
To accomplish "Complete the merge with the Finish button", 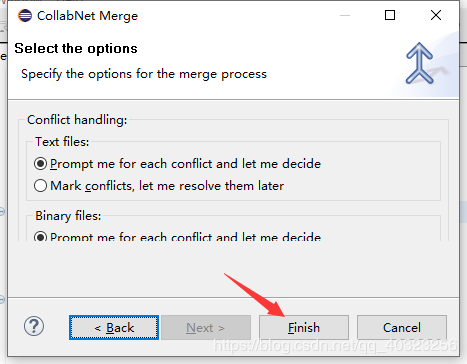I will point(304,328).
